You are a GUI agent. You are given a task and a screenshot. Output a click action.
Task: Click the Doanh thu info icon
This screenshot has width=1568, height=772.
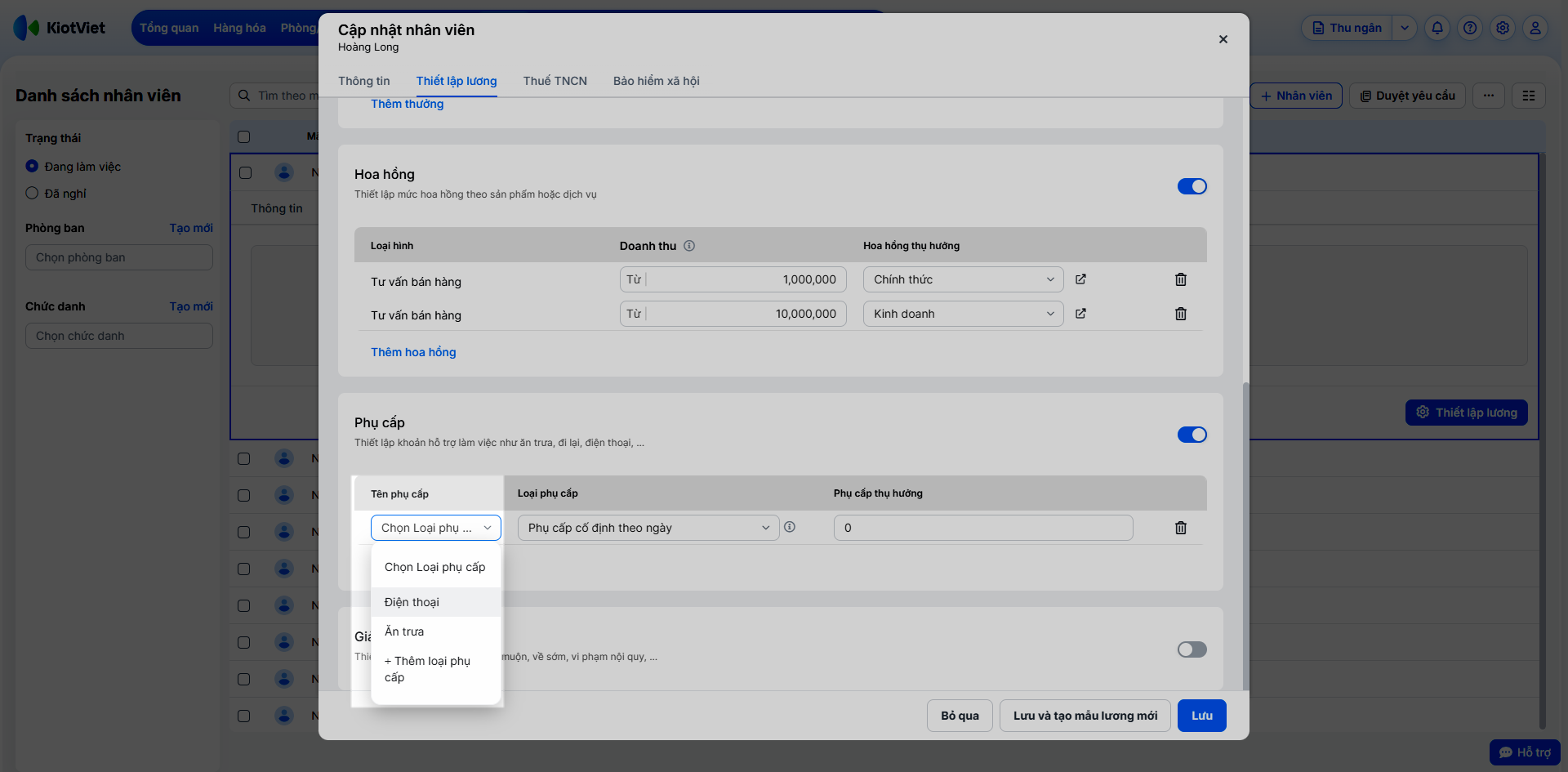click(x=689, y=246)
